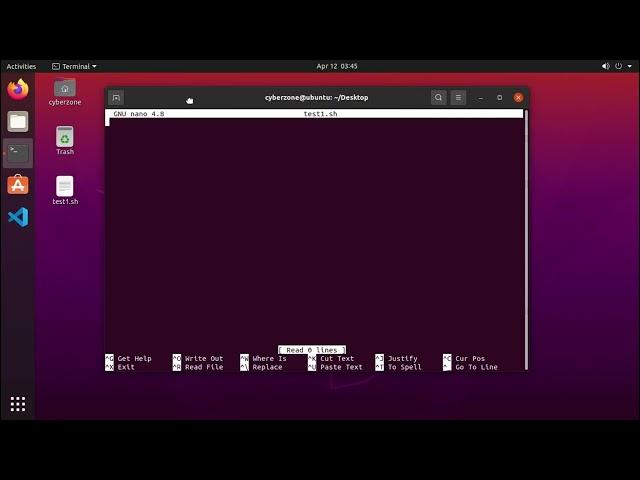Click the 'GNU nano 4.8' header text
The height and width of the screenshot is (480, 640).
tap(139, 114)
